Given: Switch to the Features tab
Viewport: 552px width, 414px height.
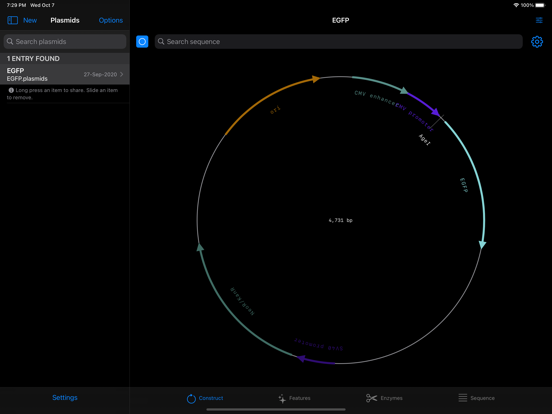Looking at the screenshot, I should [294, 398].
